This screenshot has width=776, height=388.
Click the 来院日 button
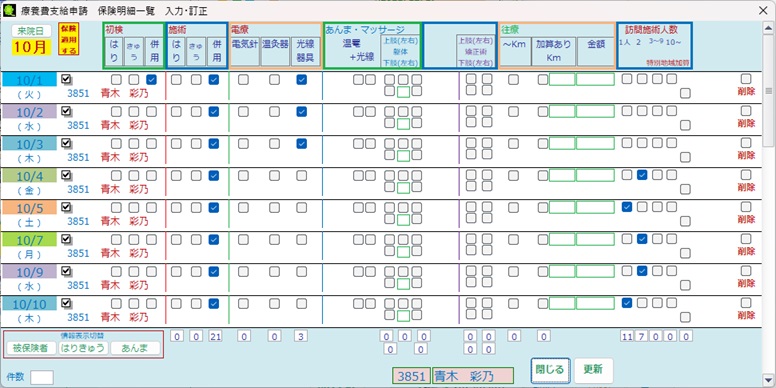[x=32, y=31]
